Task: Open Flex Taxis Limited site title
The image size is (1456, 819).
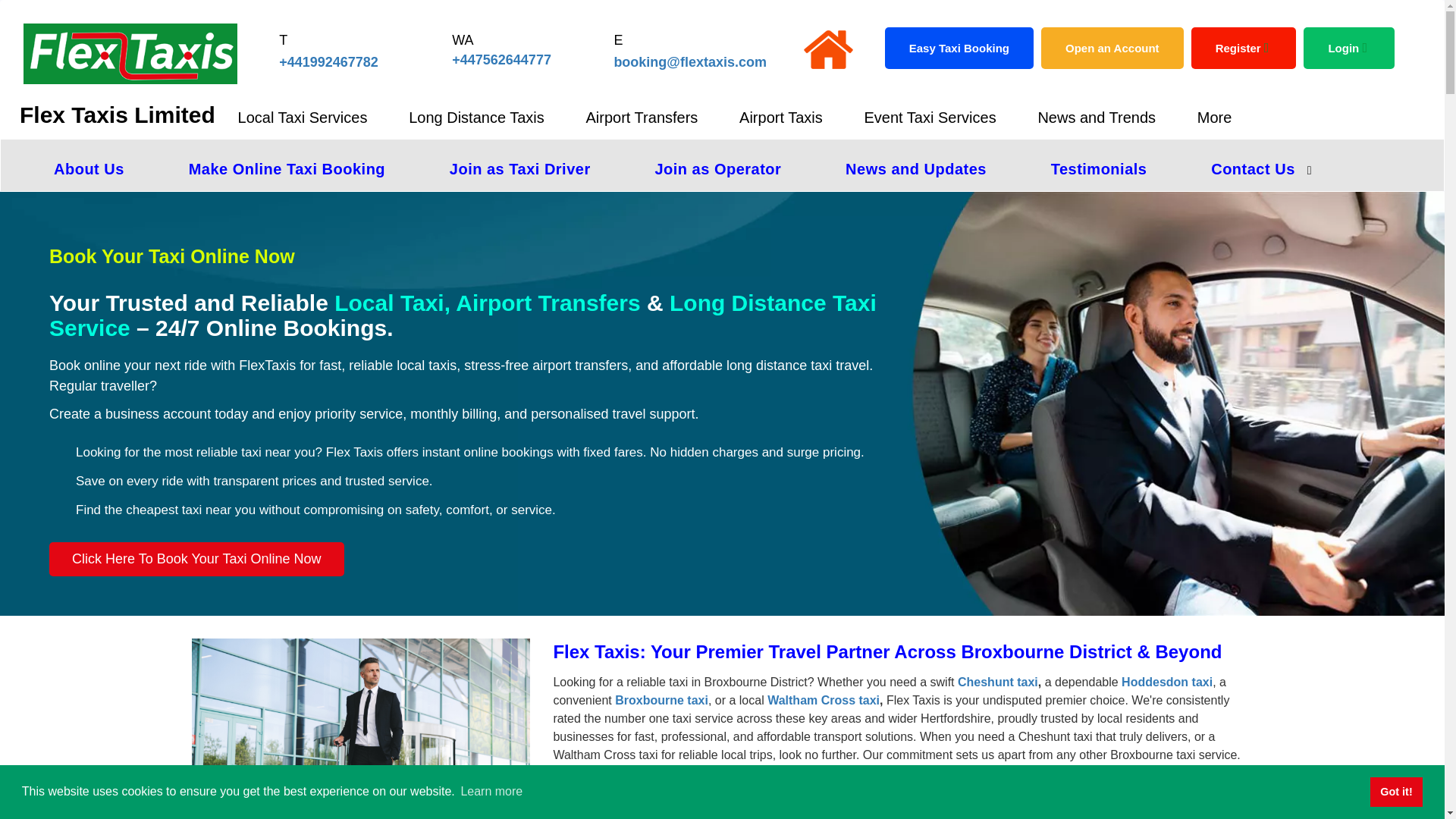Action: 118,115
